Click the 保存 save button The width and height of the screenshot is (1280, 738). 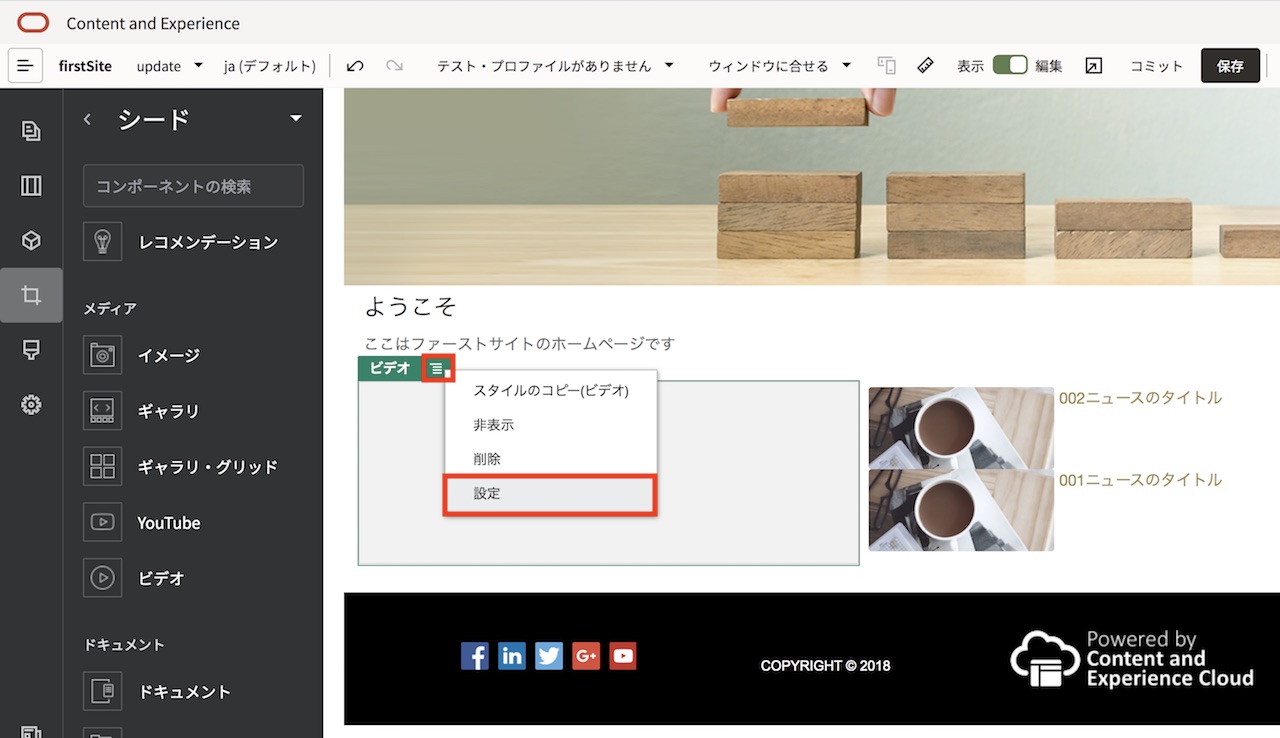[x=1230, y=64]
